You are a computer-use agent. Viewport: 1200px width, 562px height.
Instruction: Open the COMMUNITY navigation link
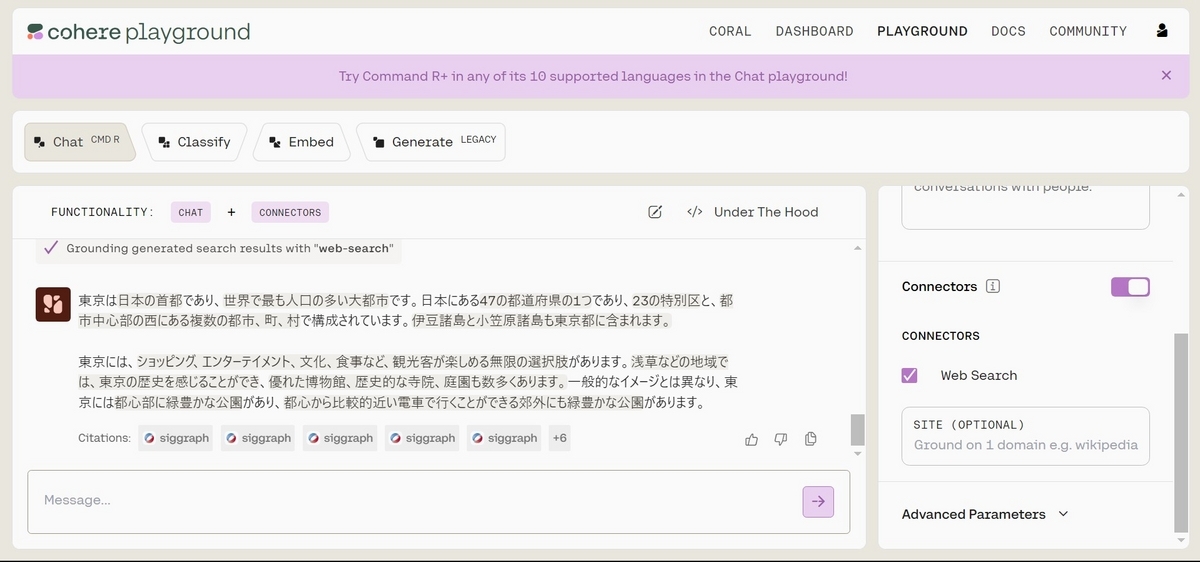[x=1088, y=31]
